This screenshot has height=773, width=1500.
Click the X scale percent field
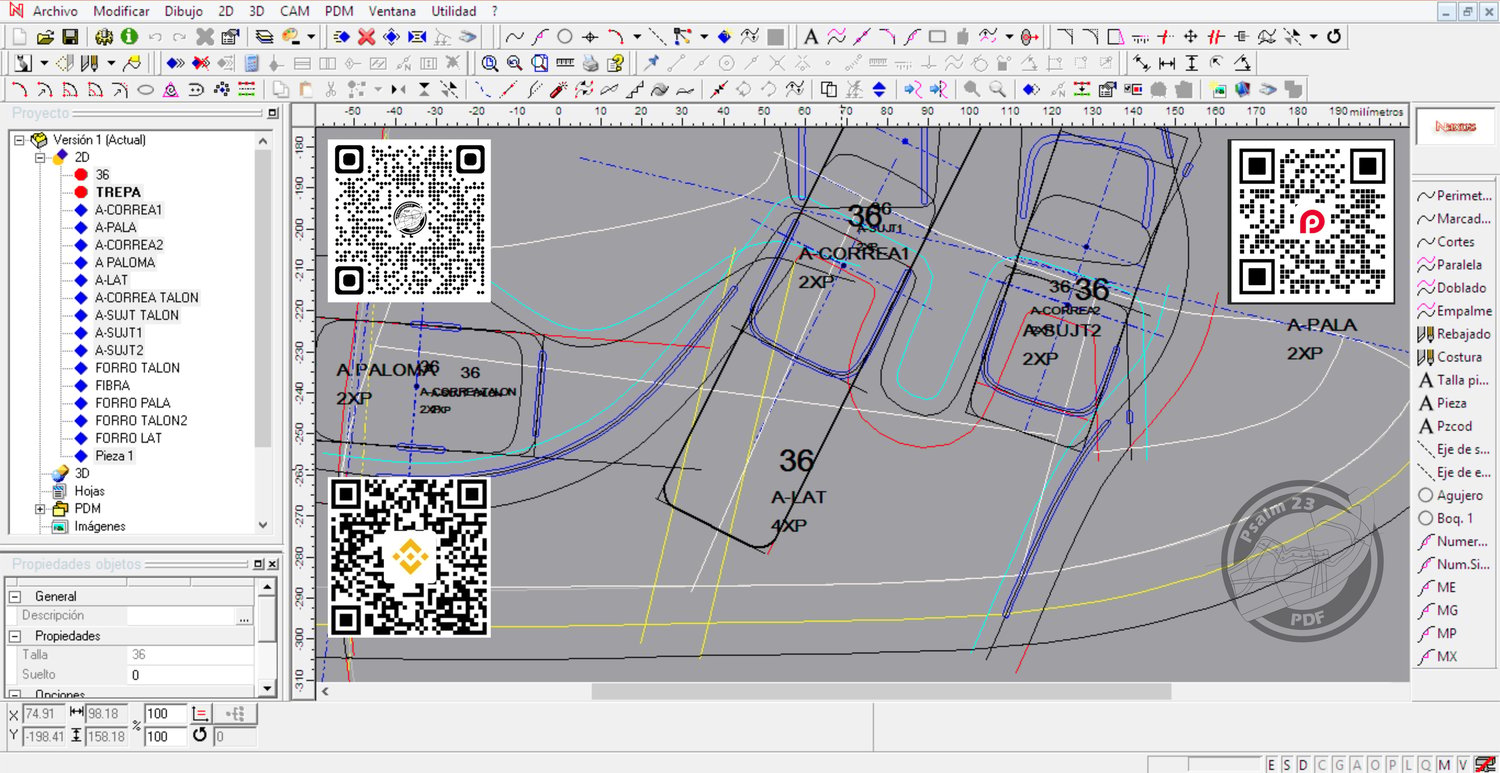(x=165, y=714)
